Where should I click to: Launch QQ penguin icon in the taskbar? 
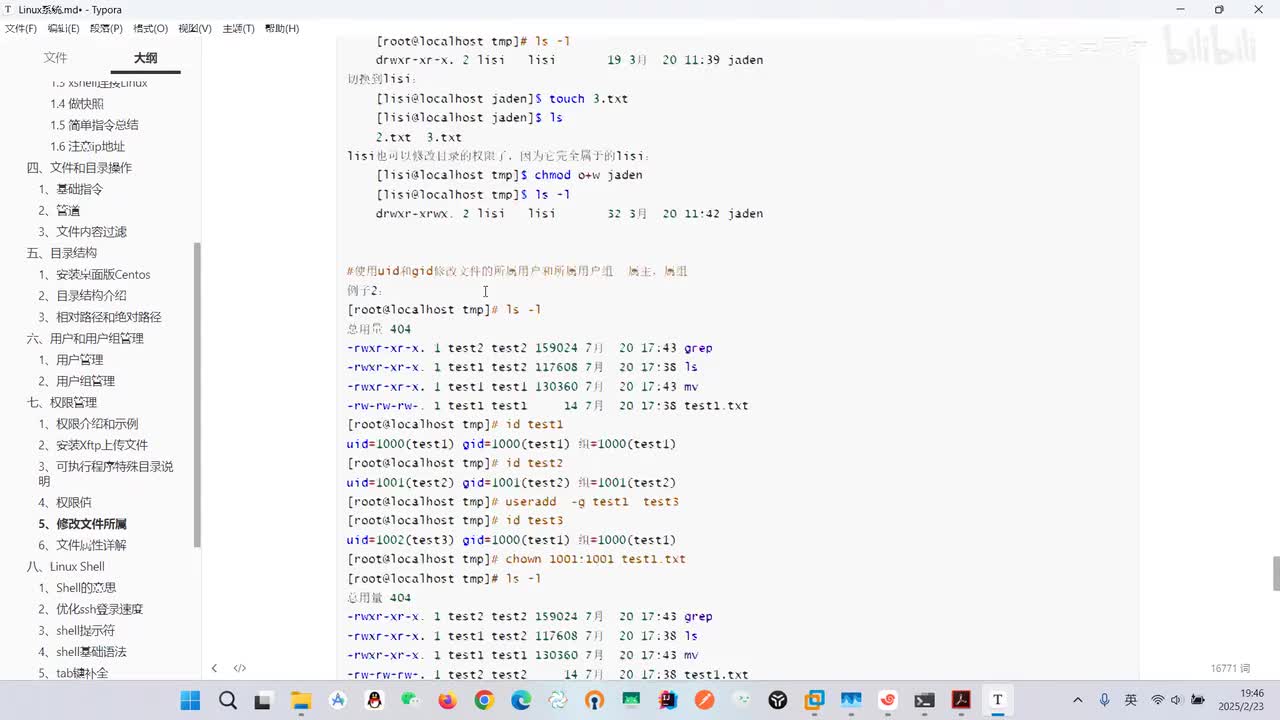[375, 700]
